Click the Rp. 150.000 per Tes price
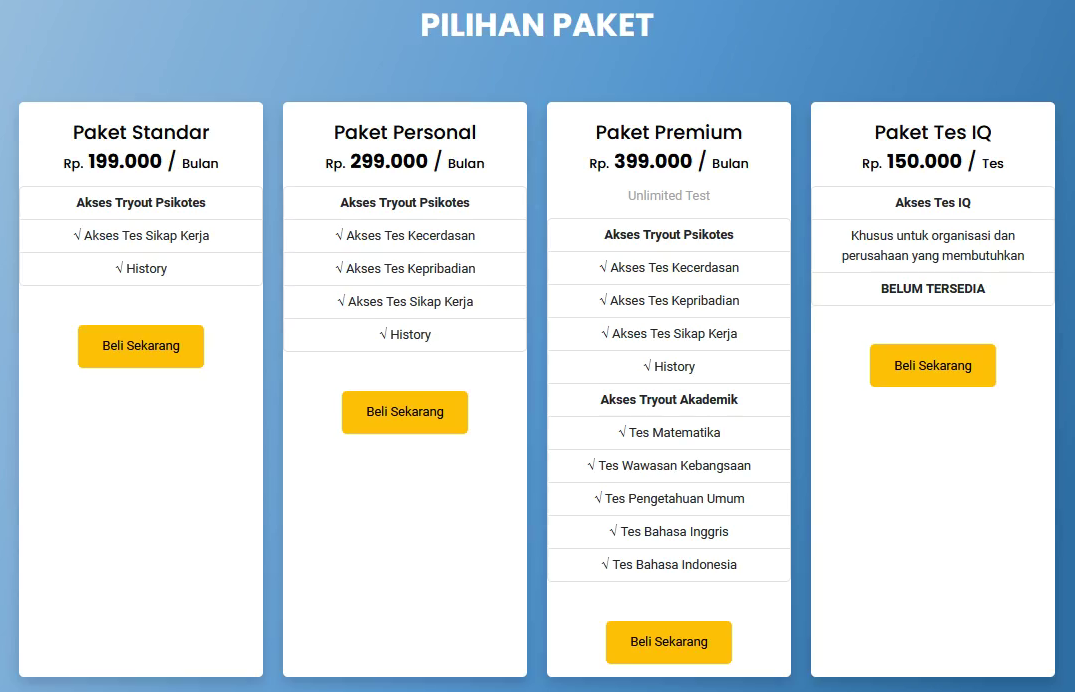 click(924, 162)
